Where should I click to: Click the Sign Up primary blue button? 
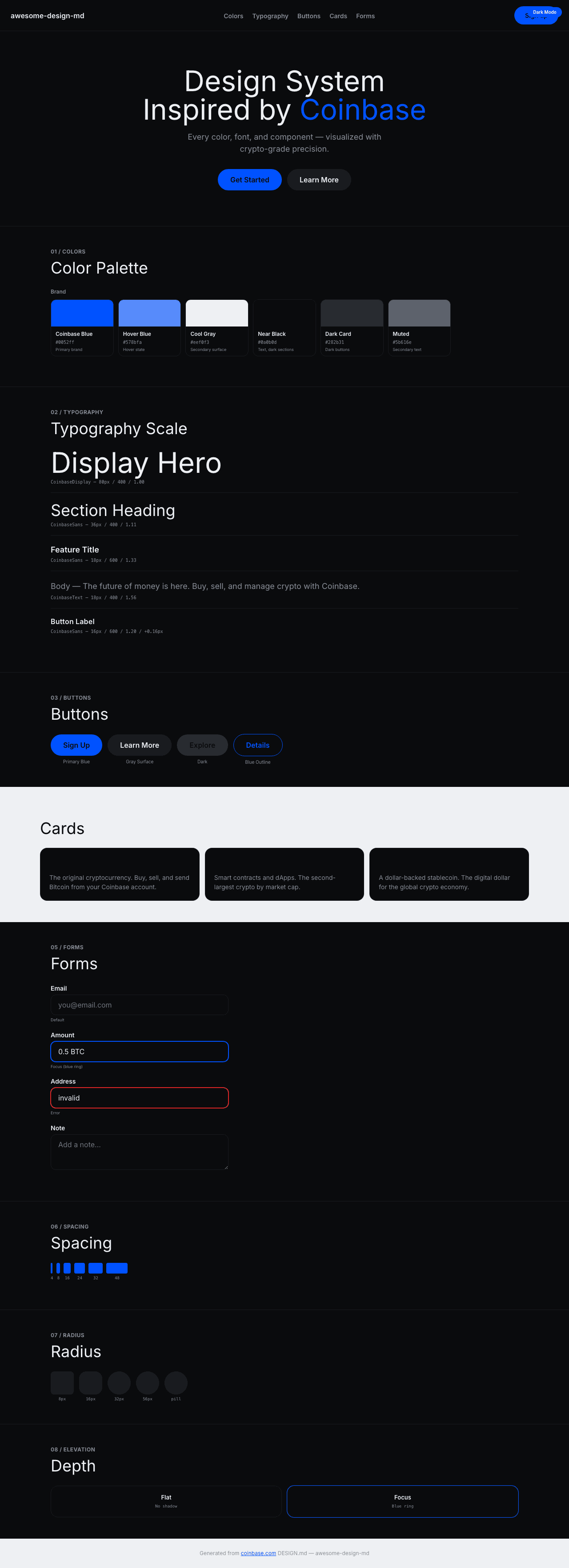coord(76,745)
